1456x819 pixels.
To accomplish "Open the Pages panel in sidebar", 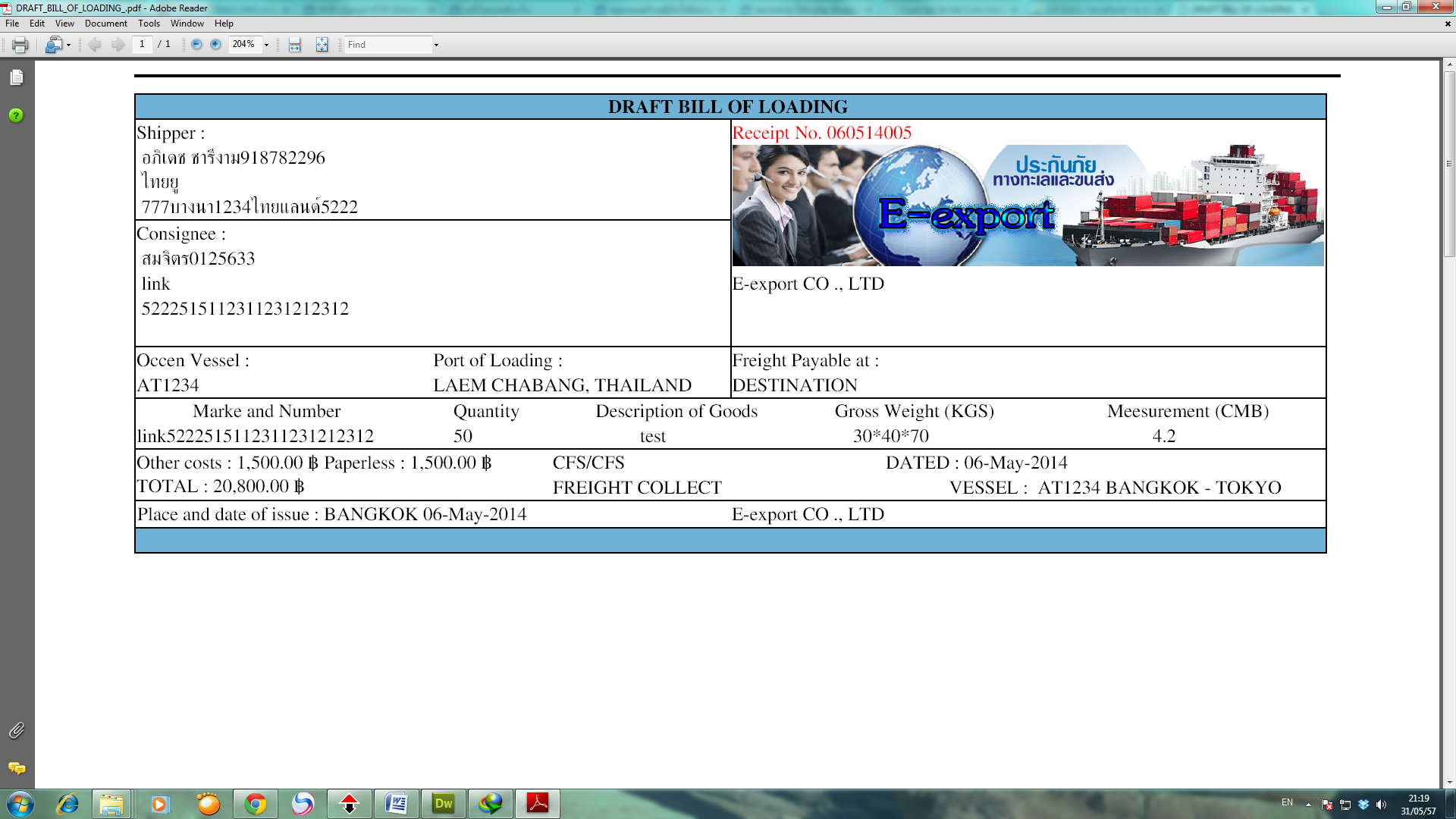I will click(17, 77).
